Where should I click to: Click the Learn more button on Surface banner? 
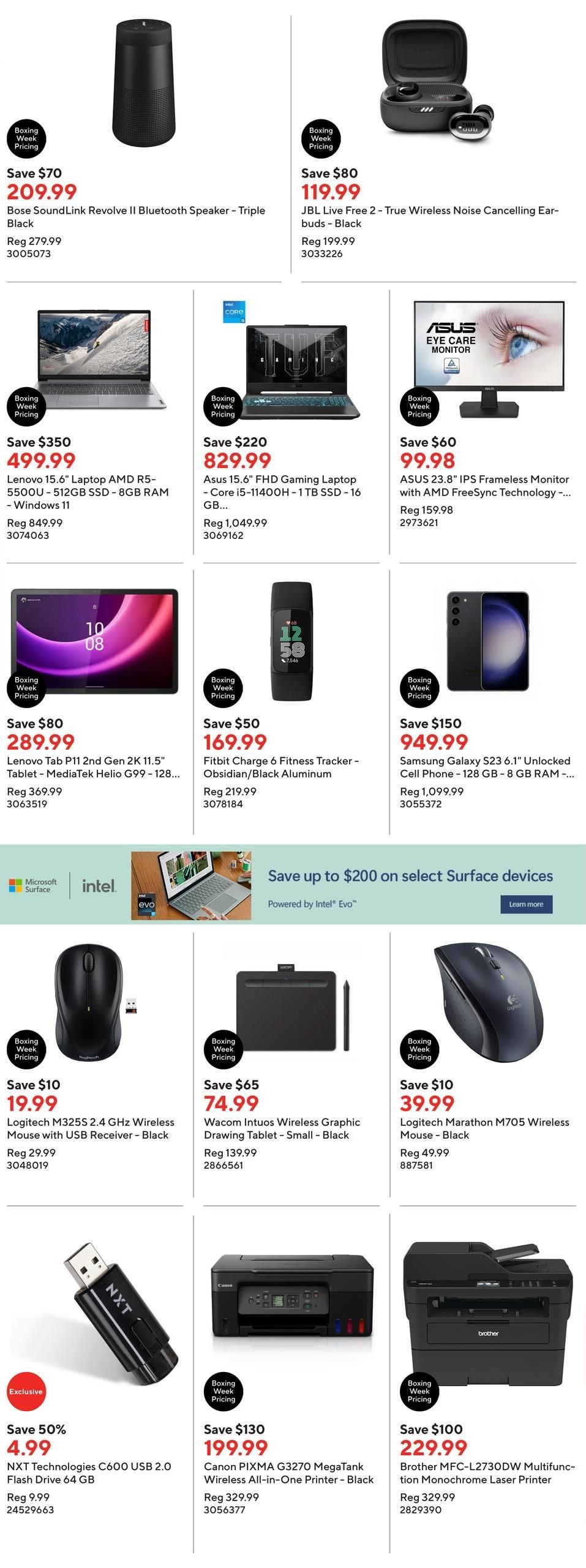[x=525, y=904]
